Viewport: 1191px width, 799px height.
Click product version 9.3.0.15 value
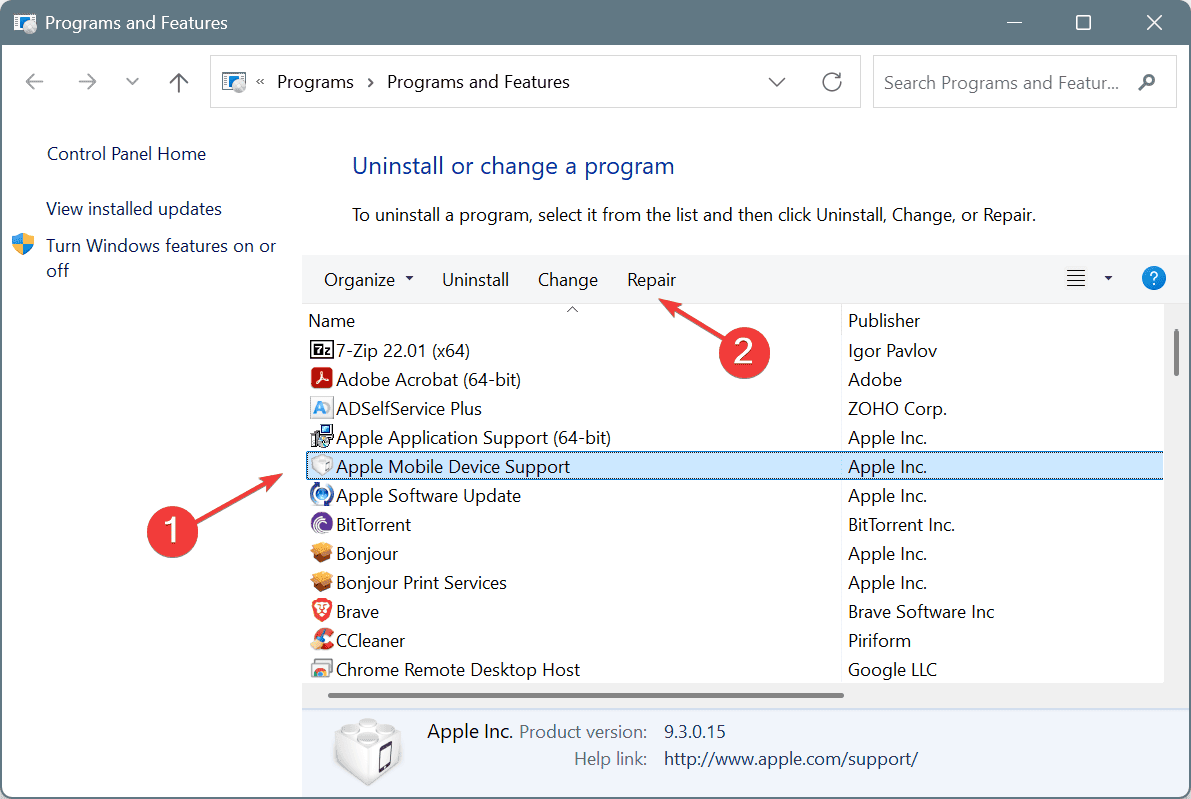click(694, 731)
